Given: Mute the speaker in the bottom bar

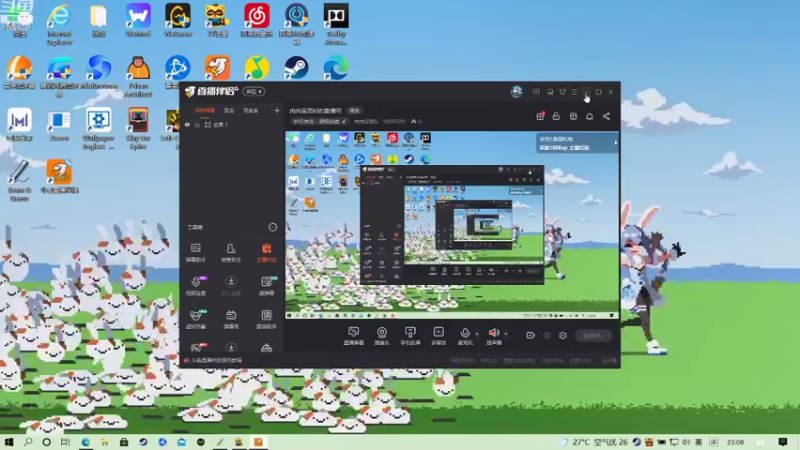Looking at the screenshot, I should (493, 336).
